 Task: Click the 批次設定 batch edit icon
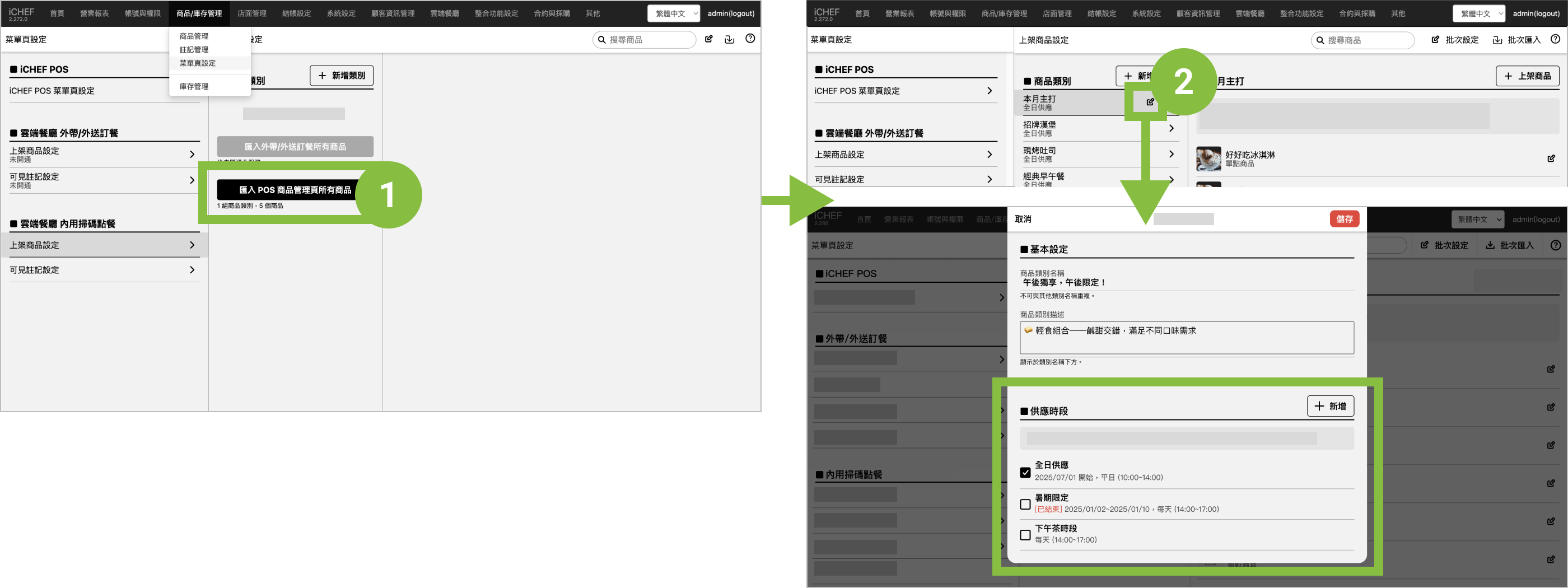coord(1435,40)
